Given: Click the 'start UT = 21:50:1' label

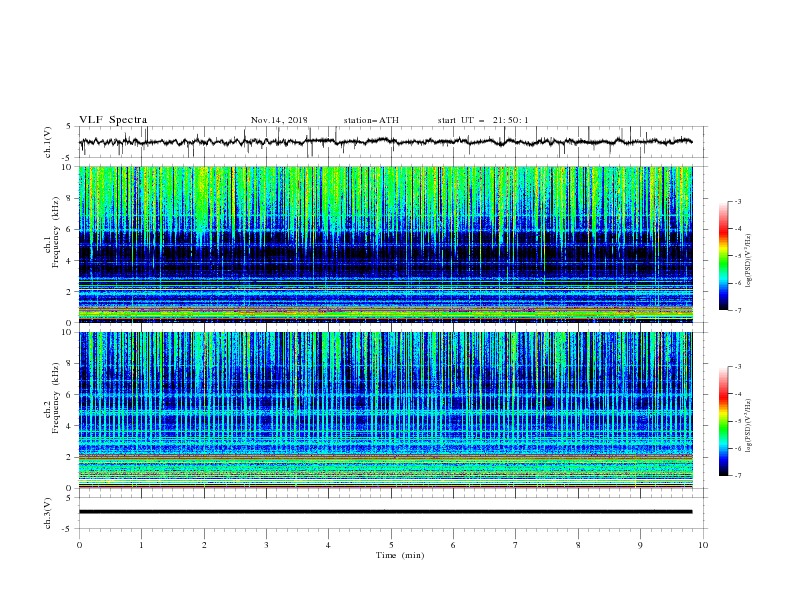Looking at the screenshot, I should pyautogui.click(x=483, y=120).
